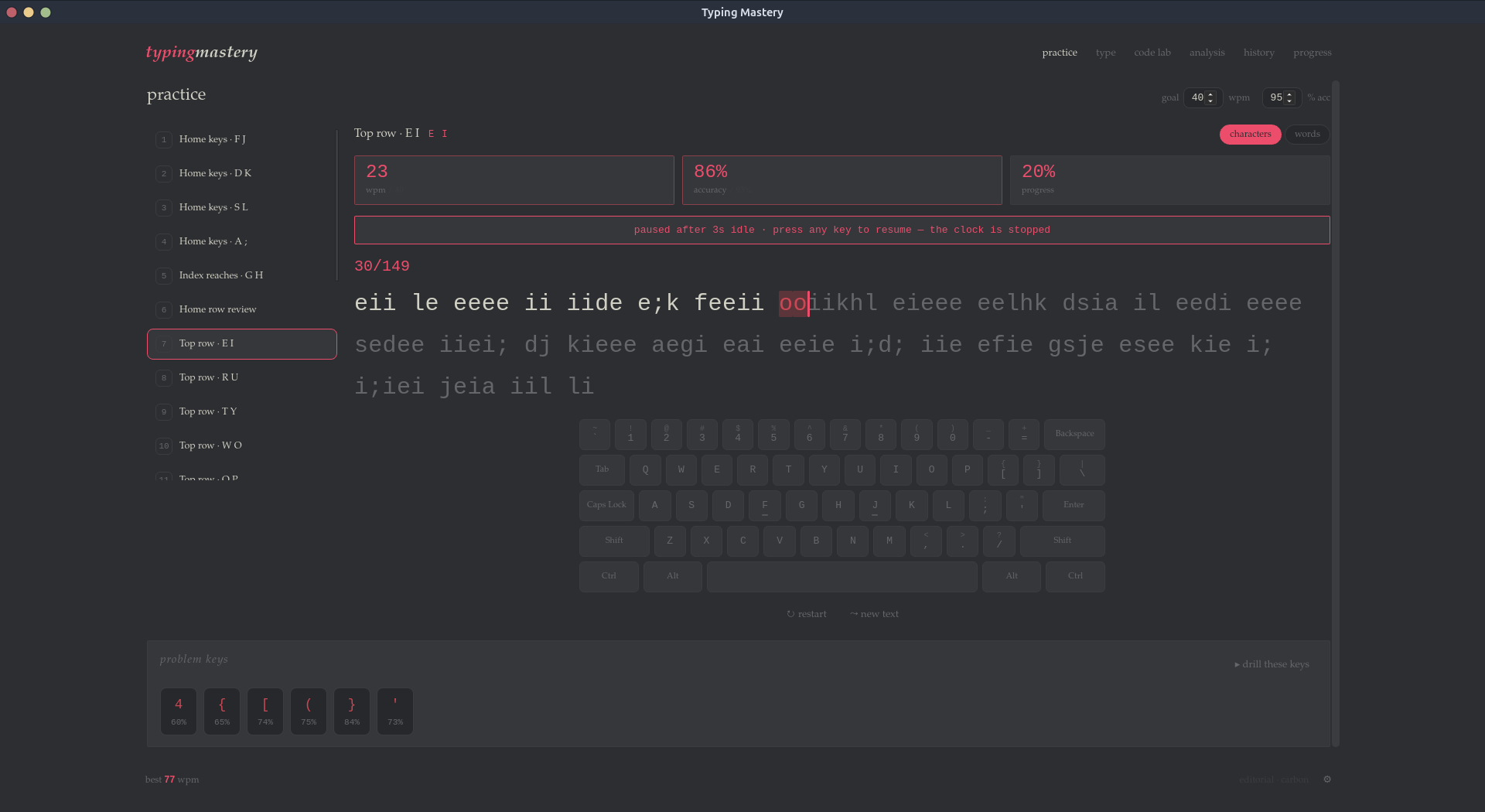Open the settings gear icon

(x=1327, y=780)
